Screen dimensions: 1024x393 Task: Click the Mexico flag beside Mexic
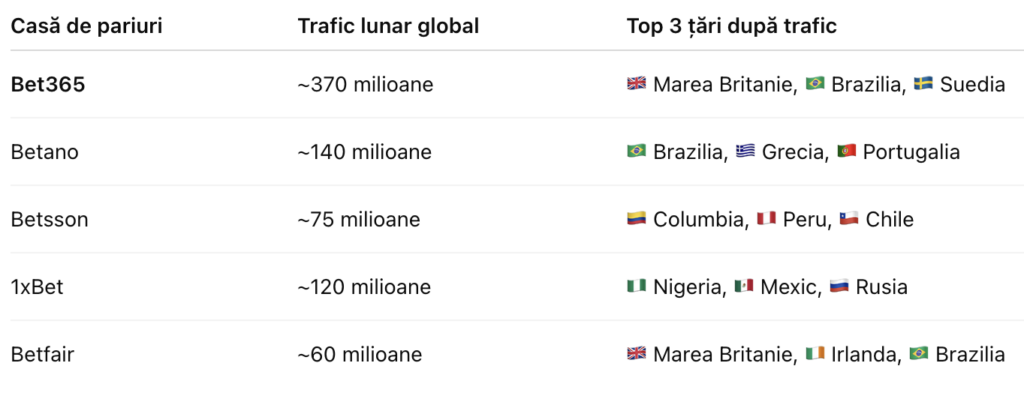pos(744,286)
